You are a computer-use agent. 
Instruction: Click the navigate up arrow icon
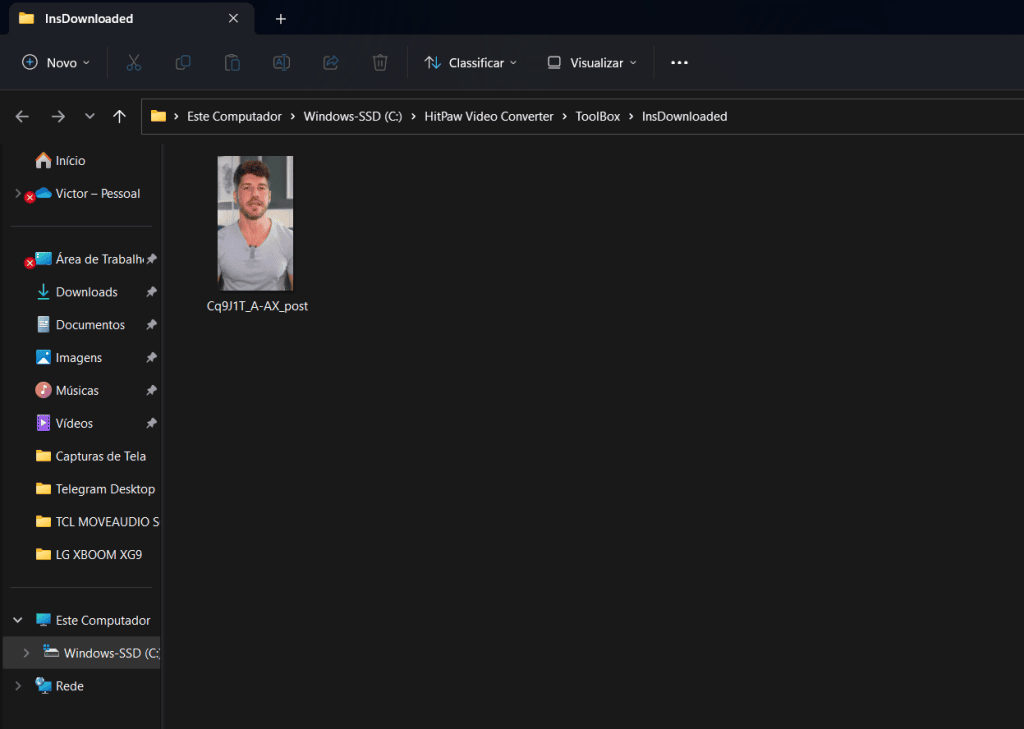119,116
